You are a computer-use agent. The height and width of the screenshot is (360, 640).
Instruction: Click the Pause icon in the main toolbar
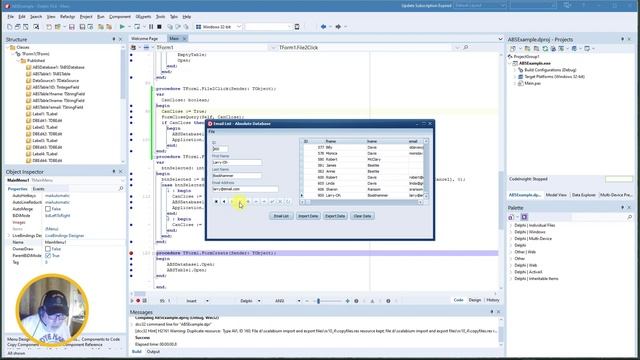click(151, 27)
